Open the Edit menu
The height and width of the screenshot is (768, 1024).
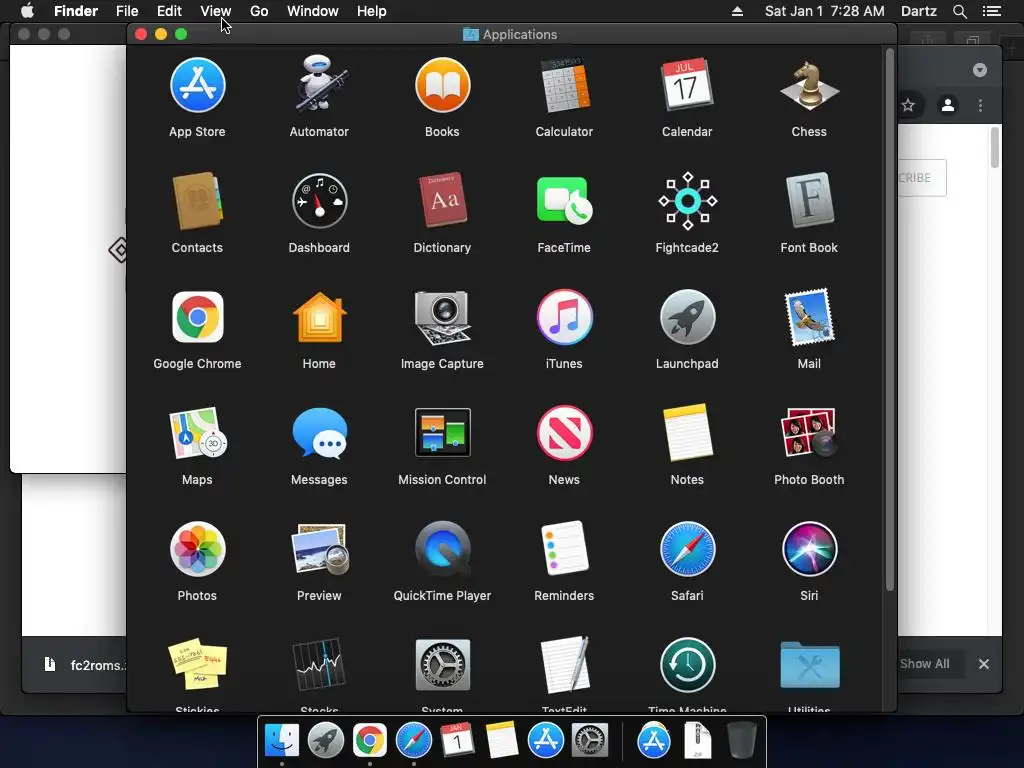click(169, 11)
